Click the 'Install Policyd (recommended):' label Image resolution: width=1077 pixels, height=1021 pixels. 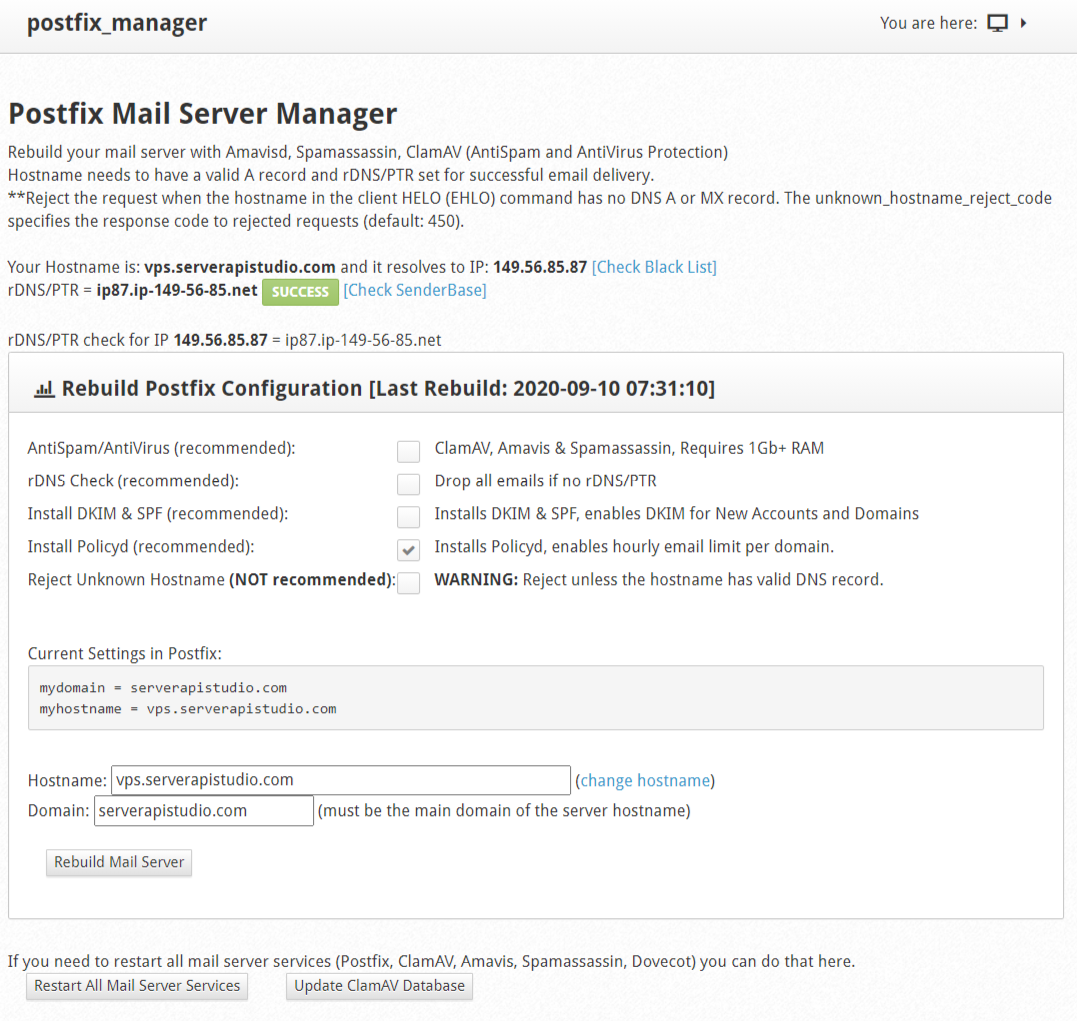[141, 547]
